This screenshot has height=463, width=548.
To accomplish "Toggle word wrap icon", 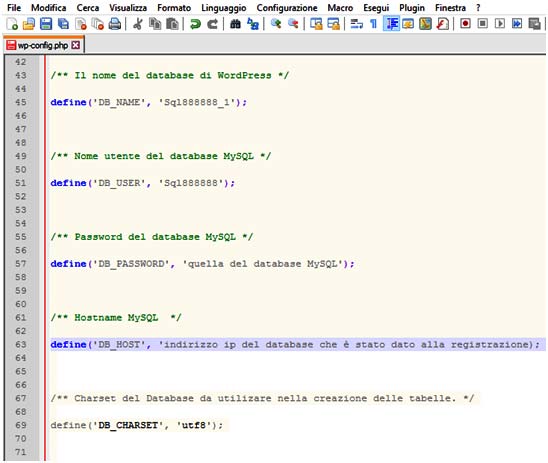I will [356, 24].
